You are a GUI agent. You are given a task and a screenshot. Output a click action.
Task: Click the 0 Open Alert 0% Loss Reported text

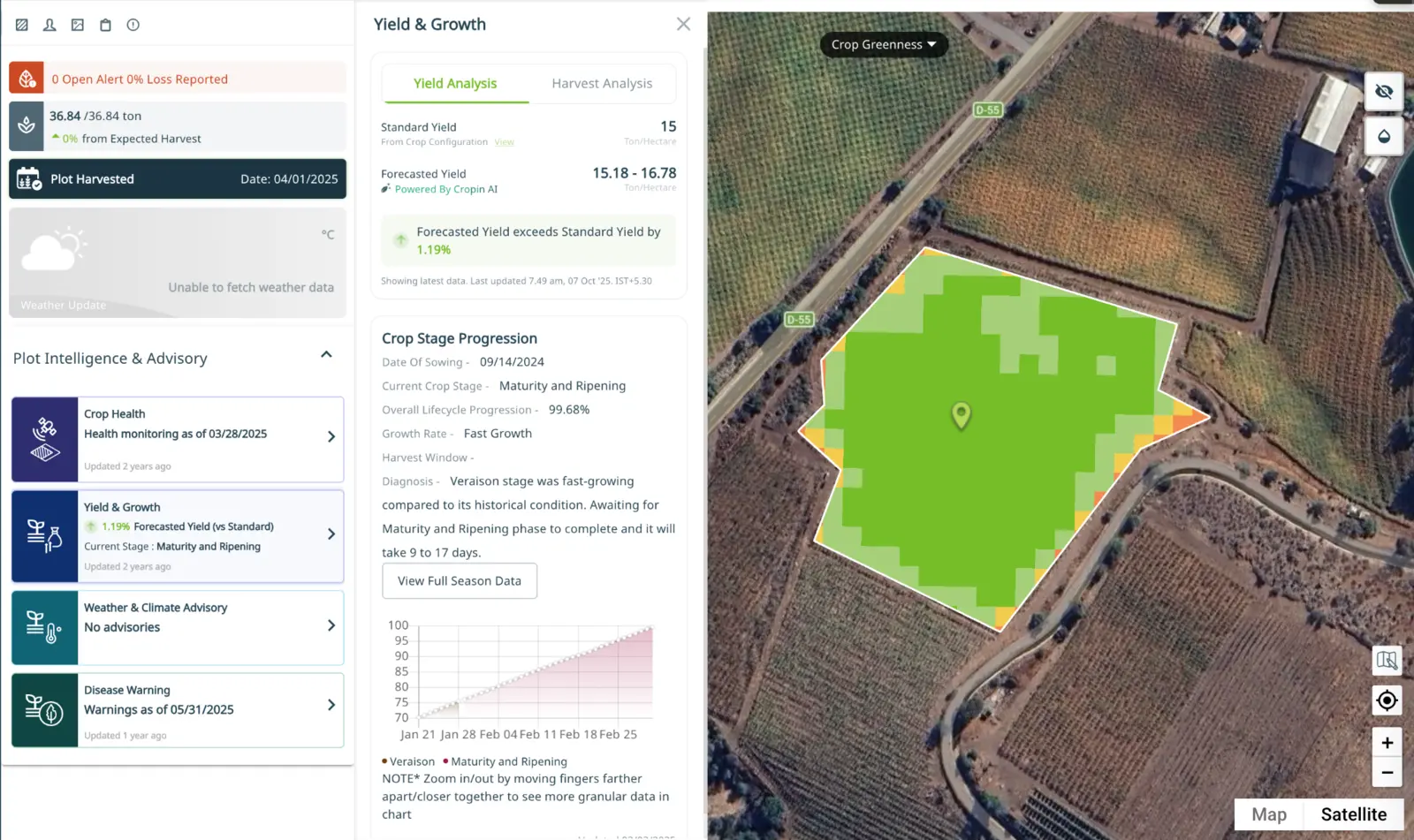click(140, 79)
